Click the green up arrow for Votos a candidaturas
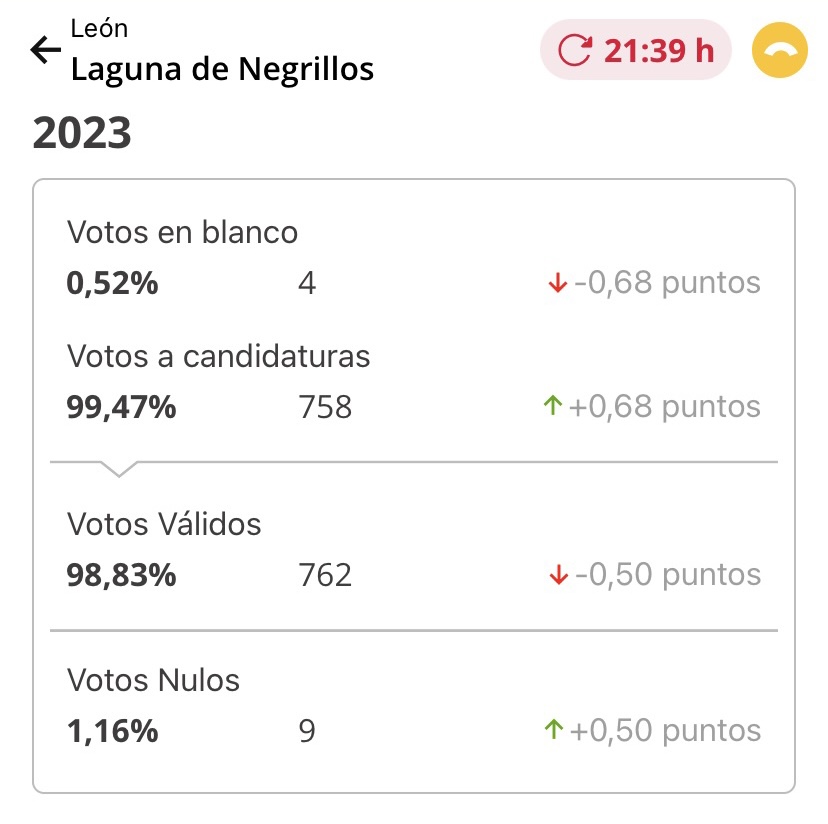Image resolution: width=828 pixels, height=824 pixels. tap(553, 406)
